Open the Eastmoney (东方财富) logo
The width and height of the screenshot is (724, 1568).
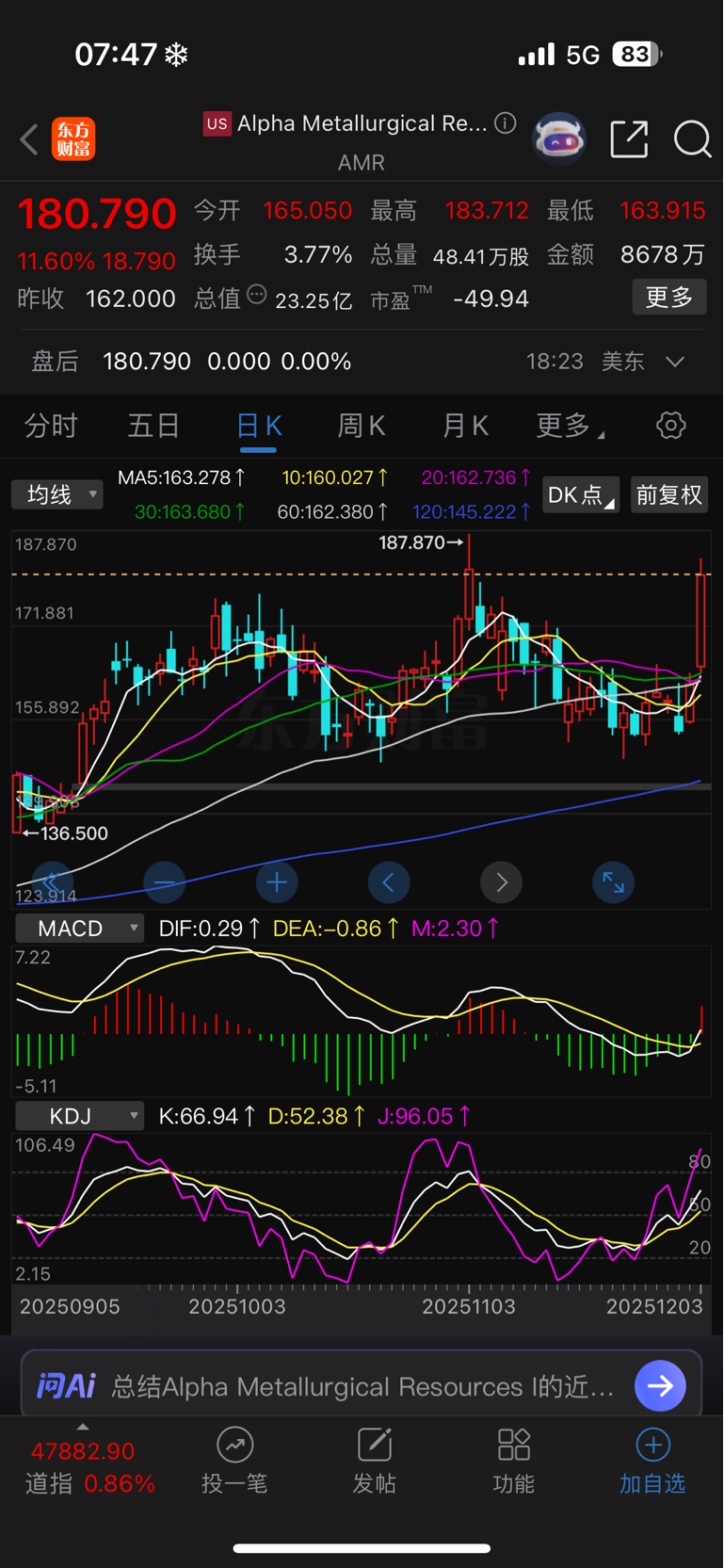73,139
